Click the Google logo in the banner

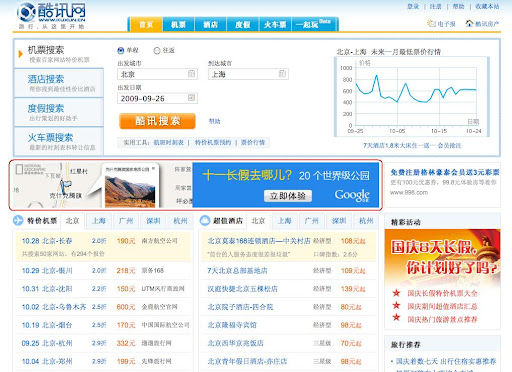tap(352, 195)
